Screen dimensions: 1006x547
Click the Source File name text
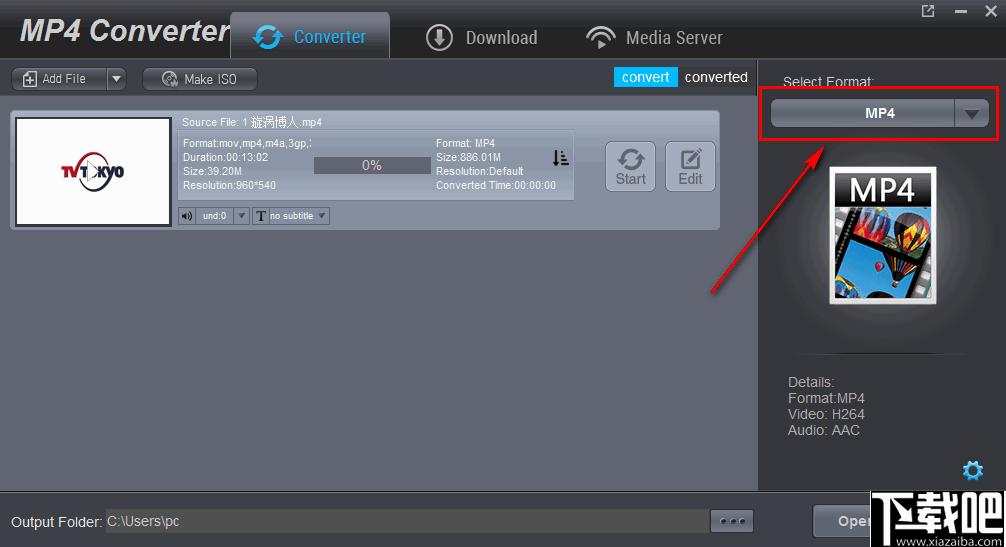point(252,122)
